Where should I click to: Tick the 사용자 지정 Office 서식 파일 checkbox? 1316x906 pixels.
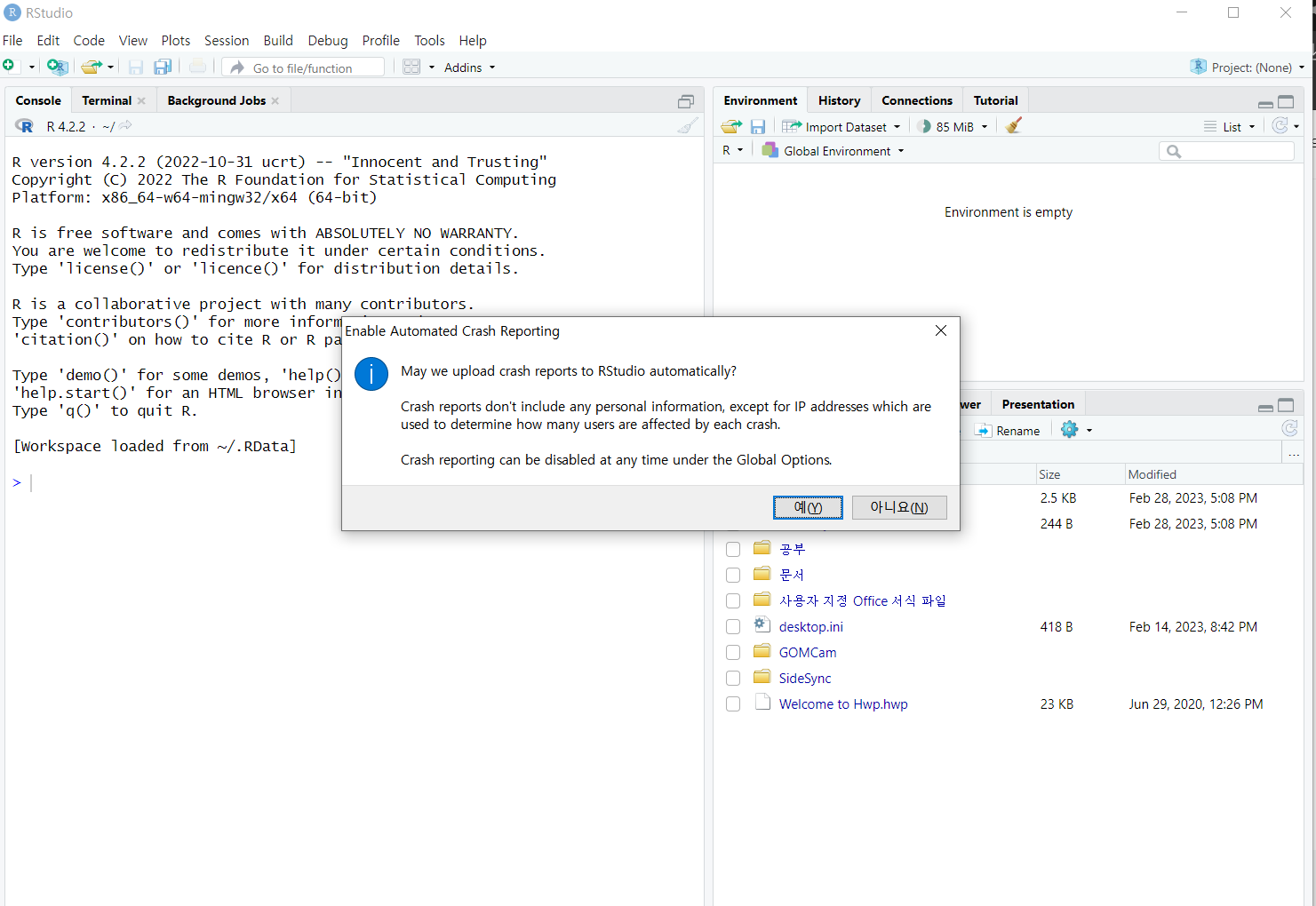click(733, 600)
